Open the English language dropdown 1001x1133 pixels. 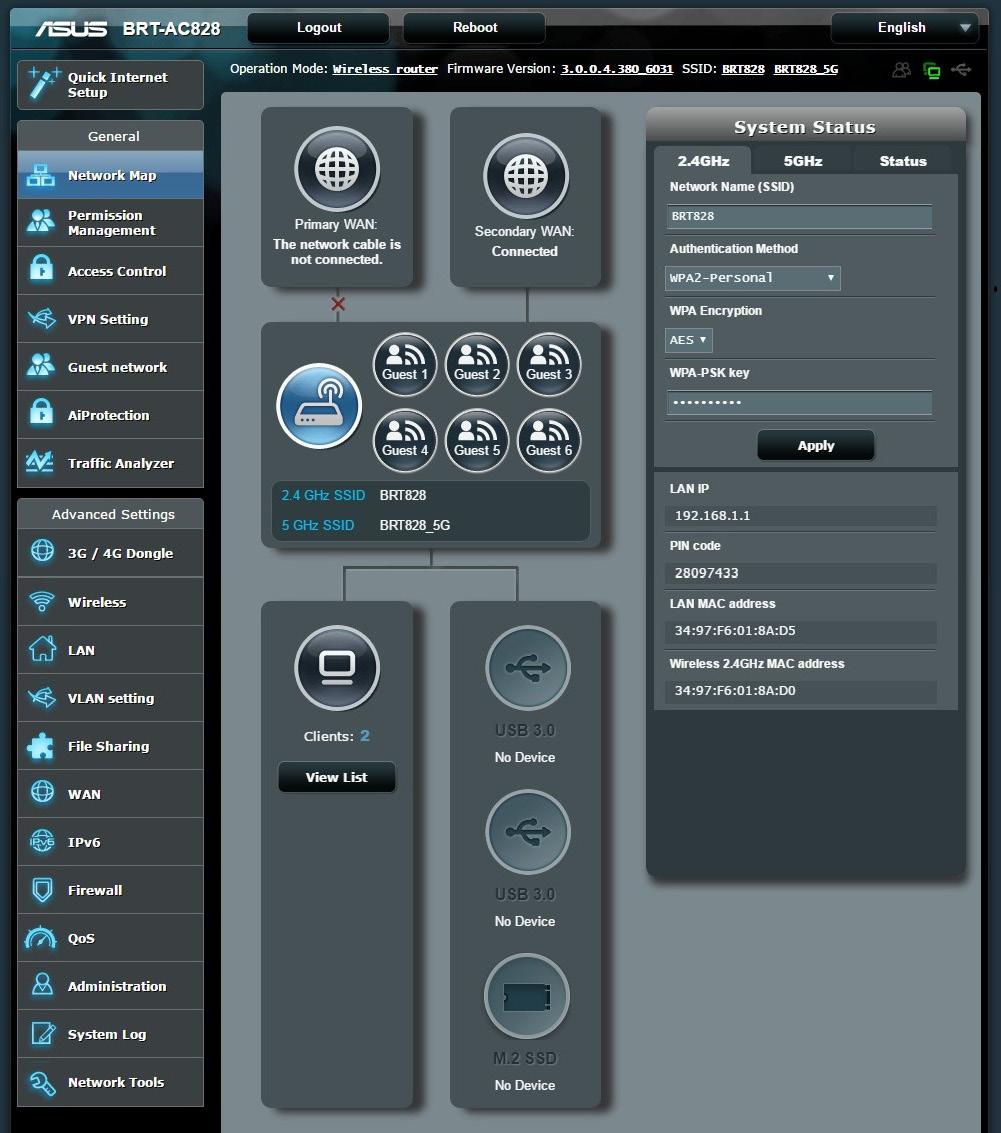click(x=905, y=27)
